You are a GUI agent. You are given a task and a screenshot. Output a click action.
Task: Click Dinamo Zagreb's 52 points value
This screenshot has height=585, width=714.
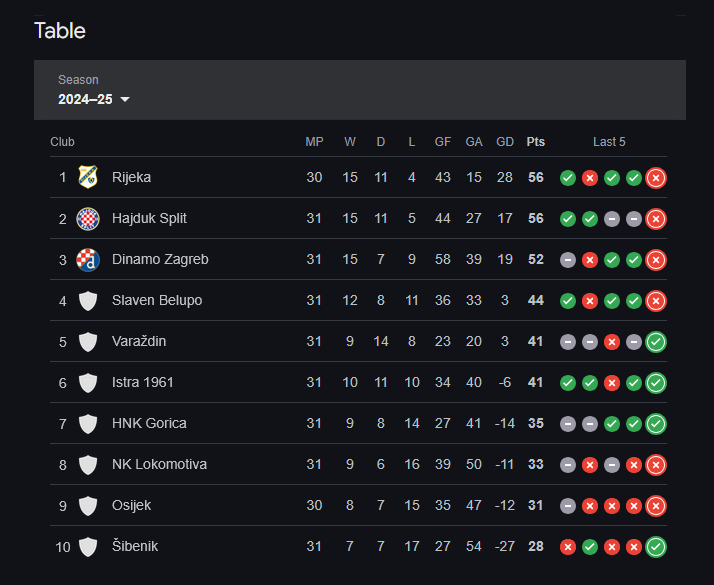(535, 259)
